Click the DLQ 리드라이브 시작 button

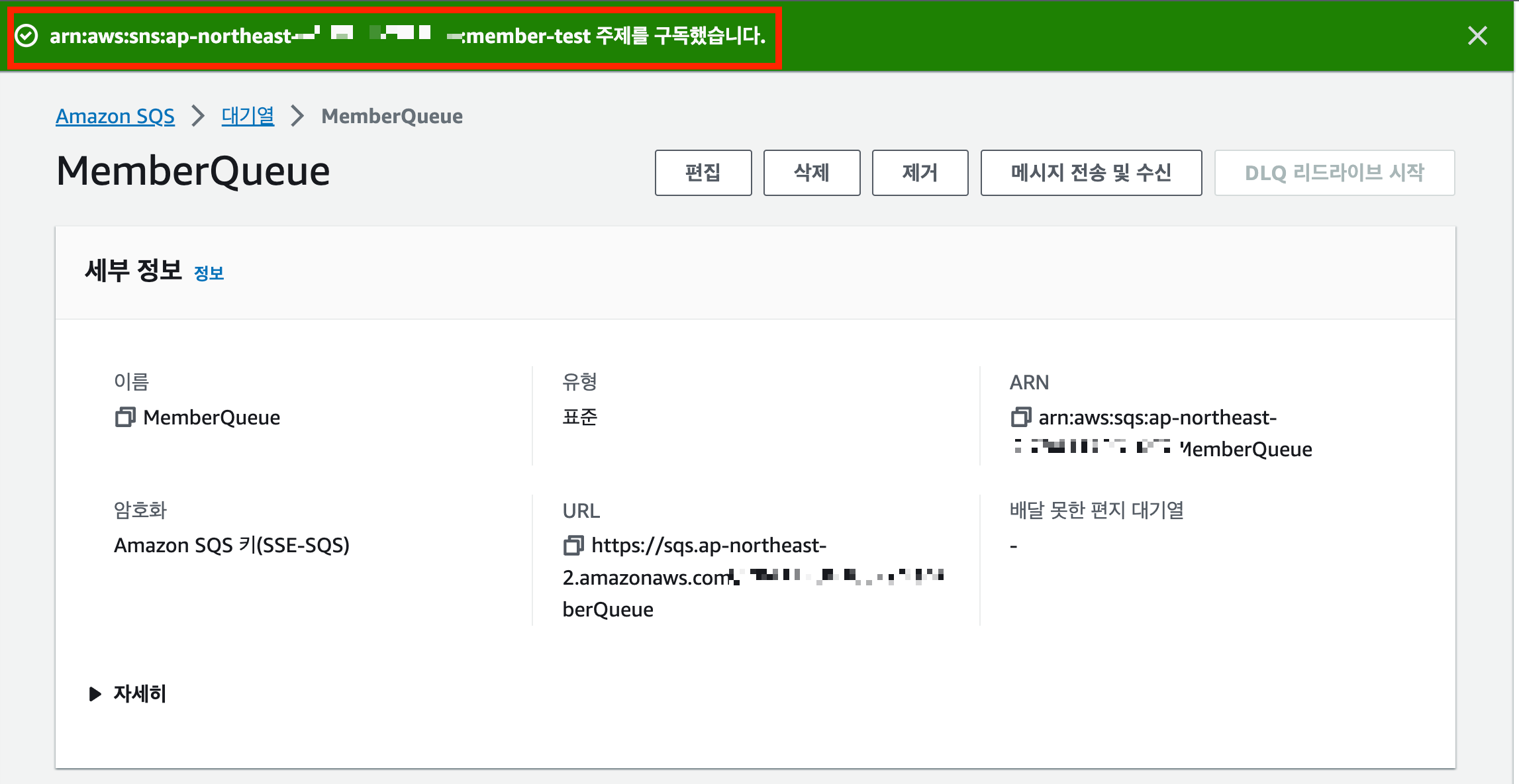pyautogui.click(x=1334, y=173)
